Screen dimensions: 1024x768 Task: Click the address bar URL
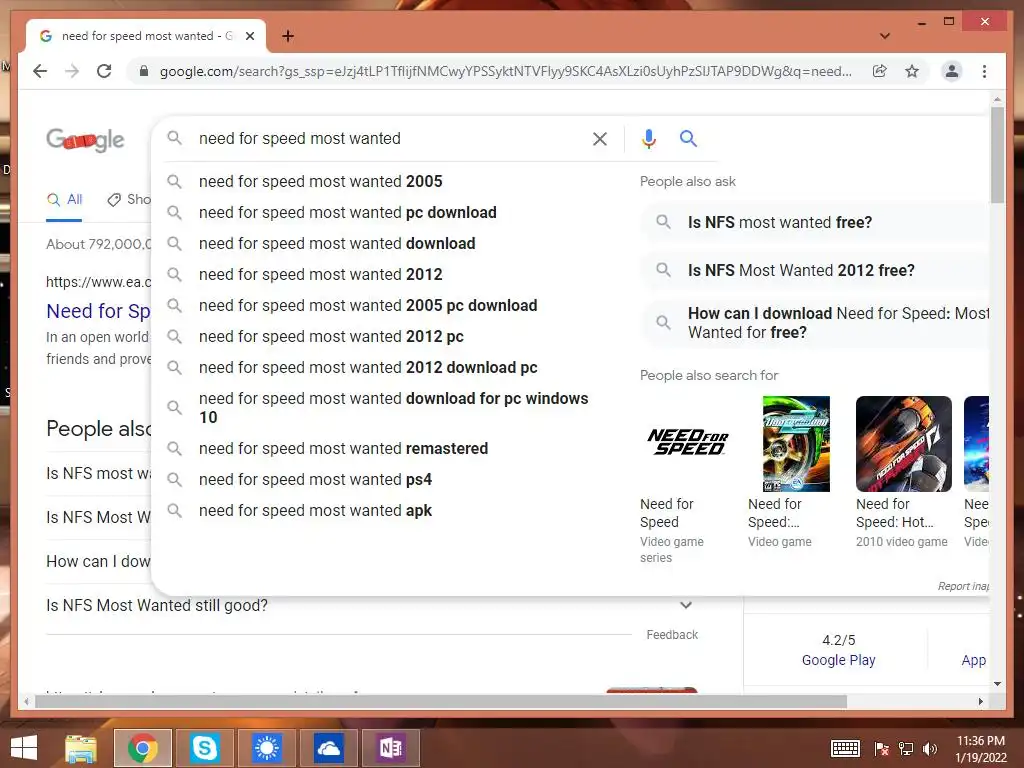[x=505, y=71]
